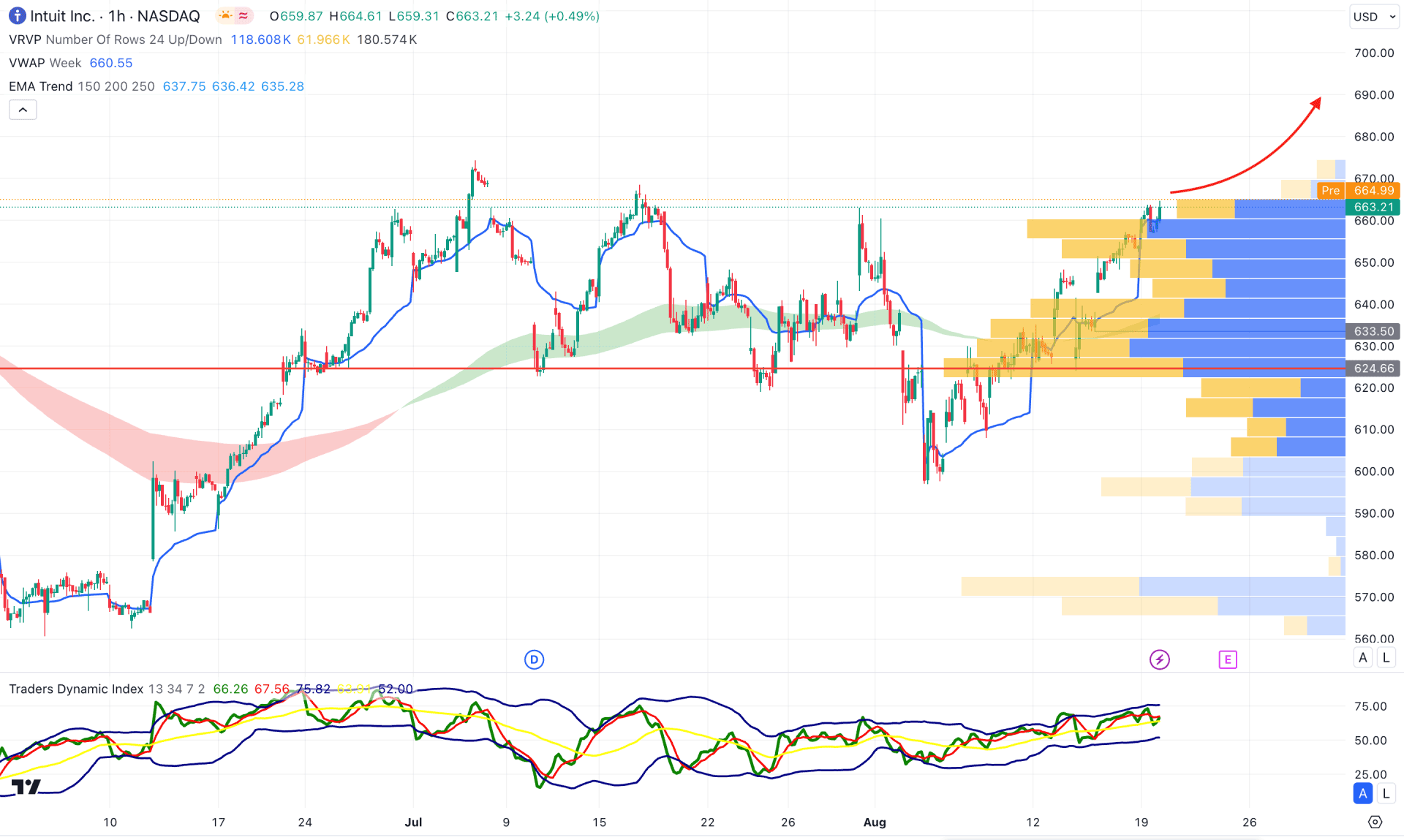This screenshot has height=840, width=1404.
Task: Click the Pre session tag
Action: [x=1331, y=191]
